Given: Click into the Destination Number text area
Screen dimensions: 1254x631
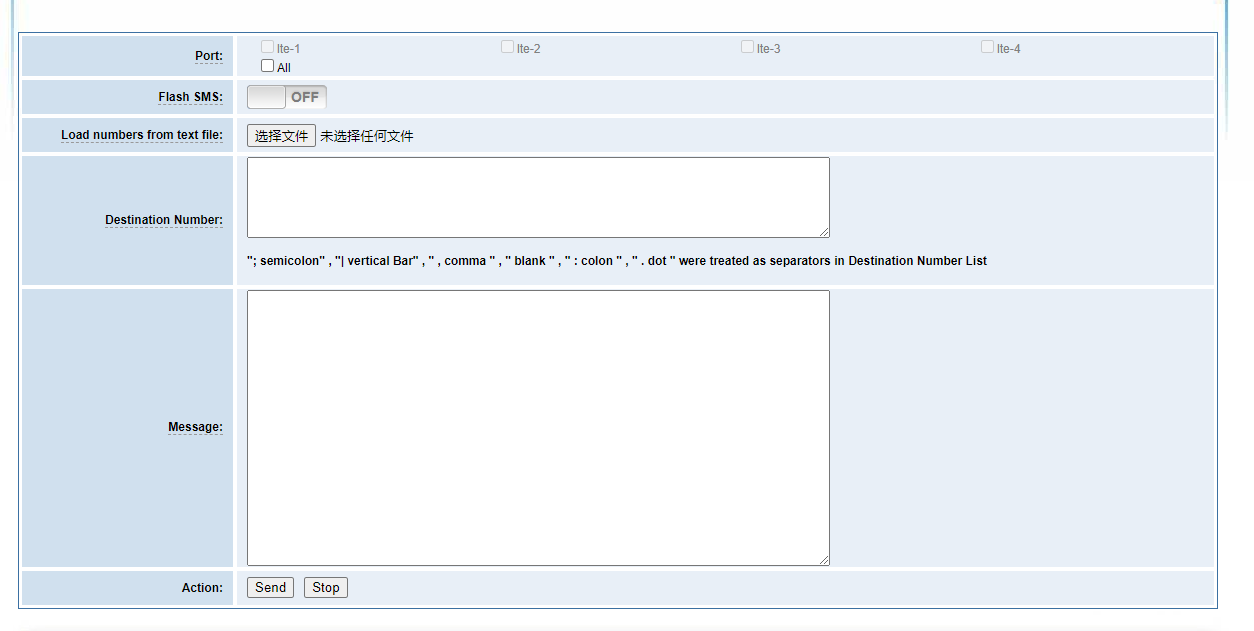Looking at the screenshot, I should pyautogui.click(x=538, y=197).
